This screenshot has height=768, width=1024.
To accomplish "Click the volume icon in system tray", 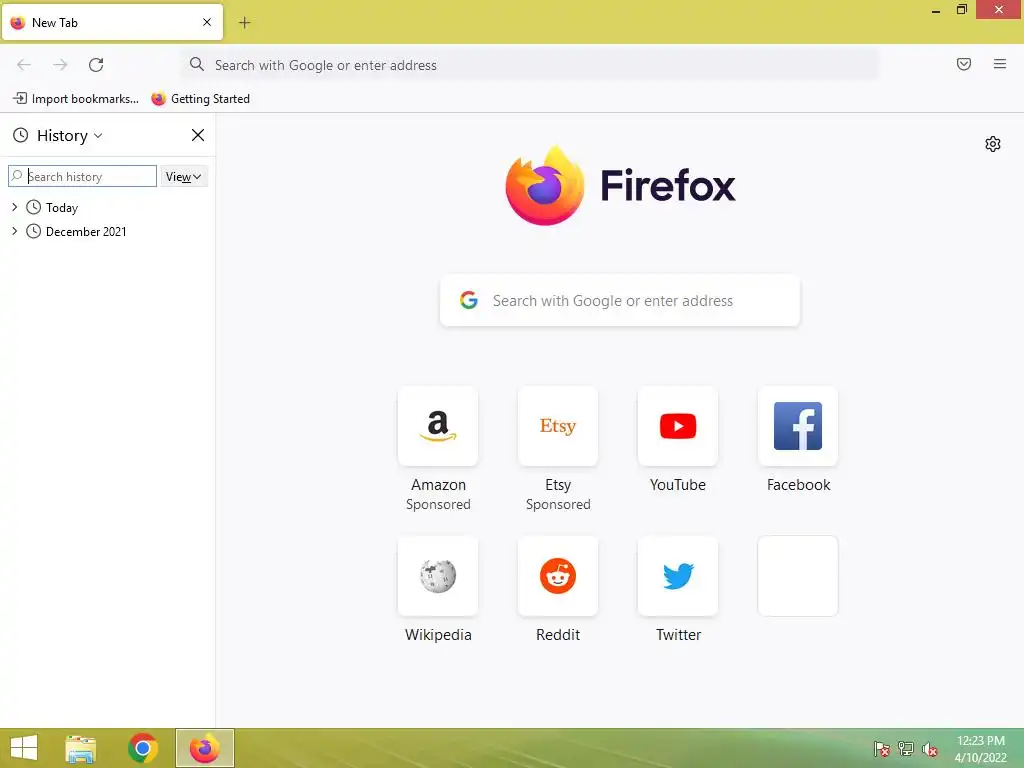I will click(929, 749).
